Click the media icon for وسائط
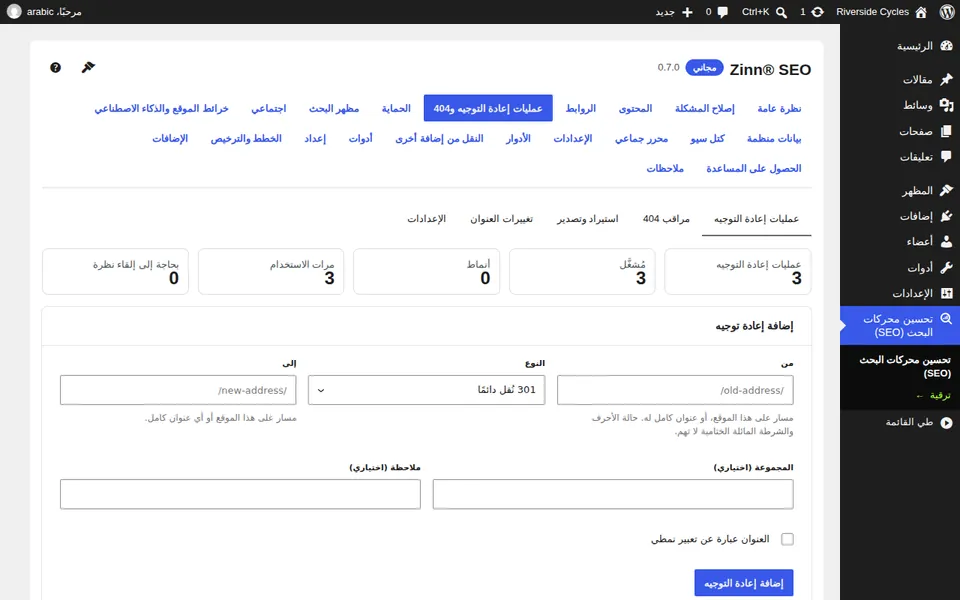 click(x=947, y=105)
